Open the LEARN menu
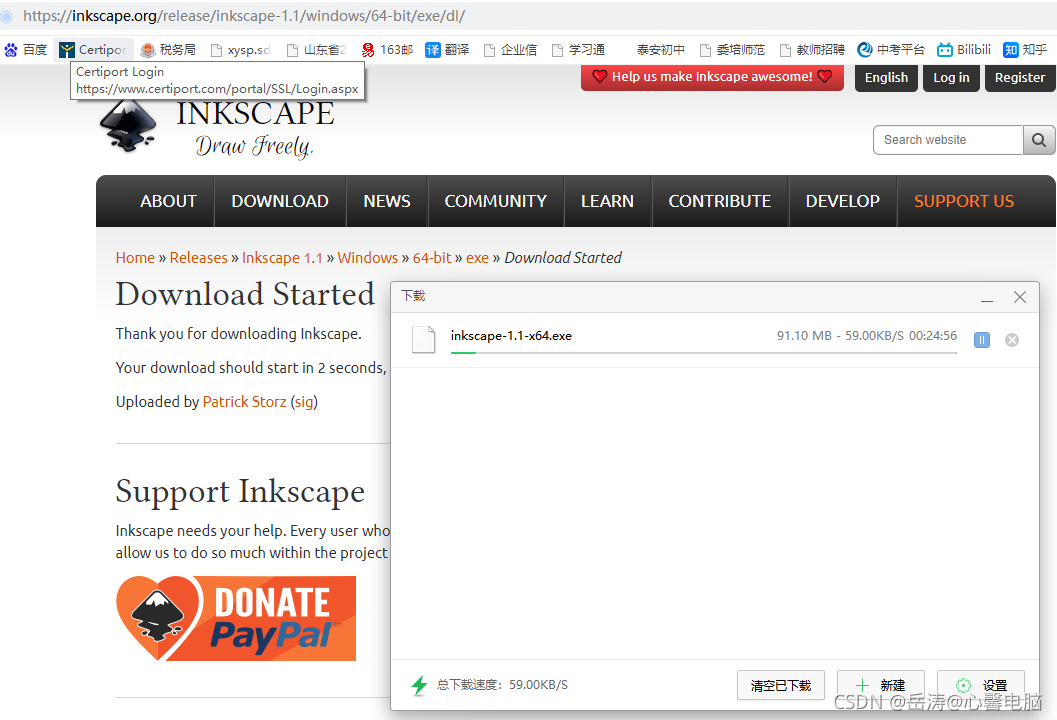The height and width of the screenshot is (720, 1057). [x=607, y=201]
